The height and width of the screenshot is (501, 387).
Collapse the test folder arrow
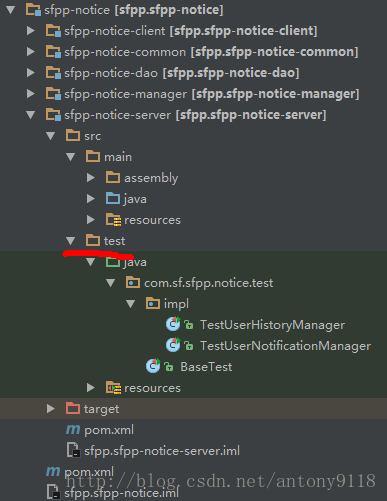tap(71, 241)
